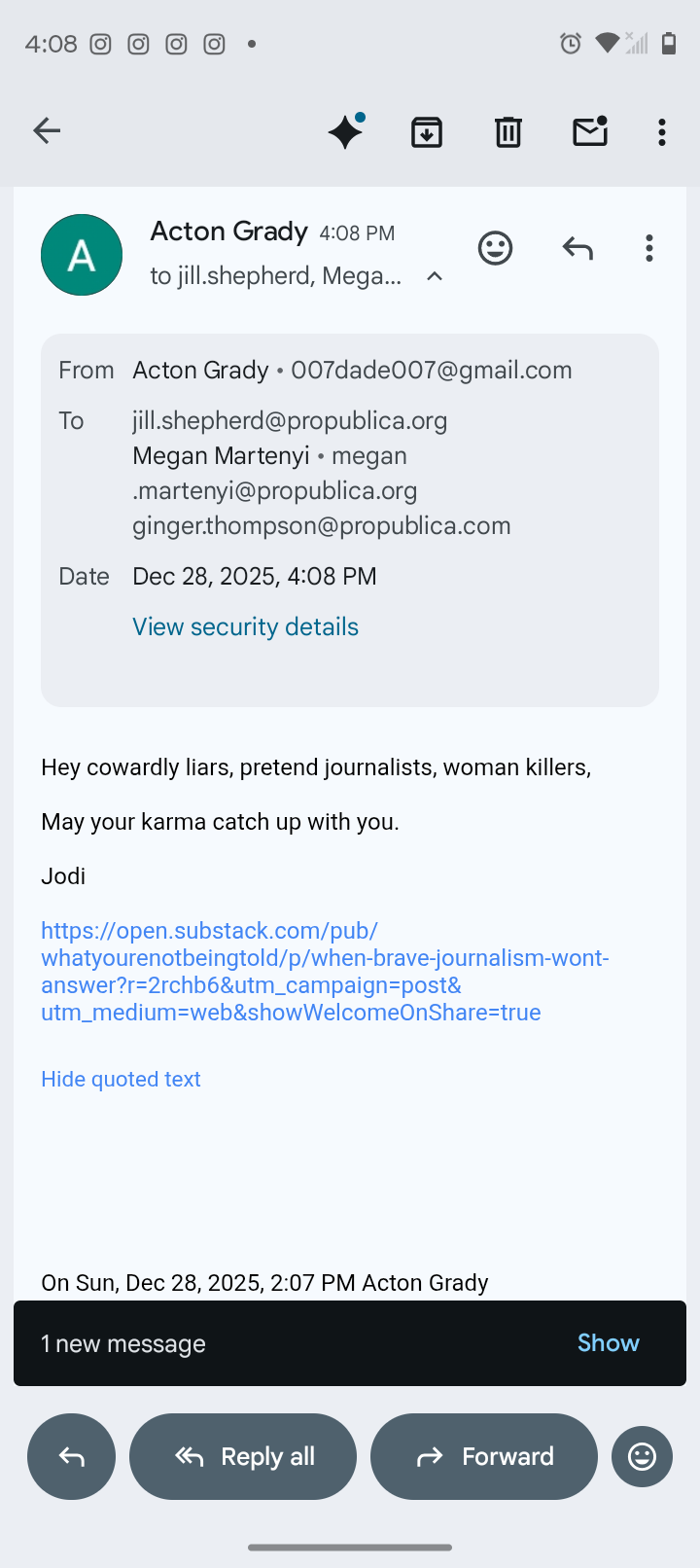700x1568 pixels.
Task: Archive this email with the archive icon
Action: click(x=427, y=131)
